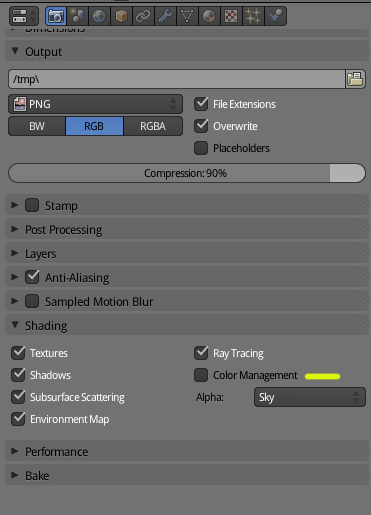Select the RGBA color mode

[x=153, y=126]
